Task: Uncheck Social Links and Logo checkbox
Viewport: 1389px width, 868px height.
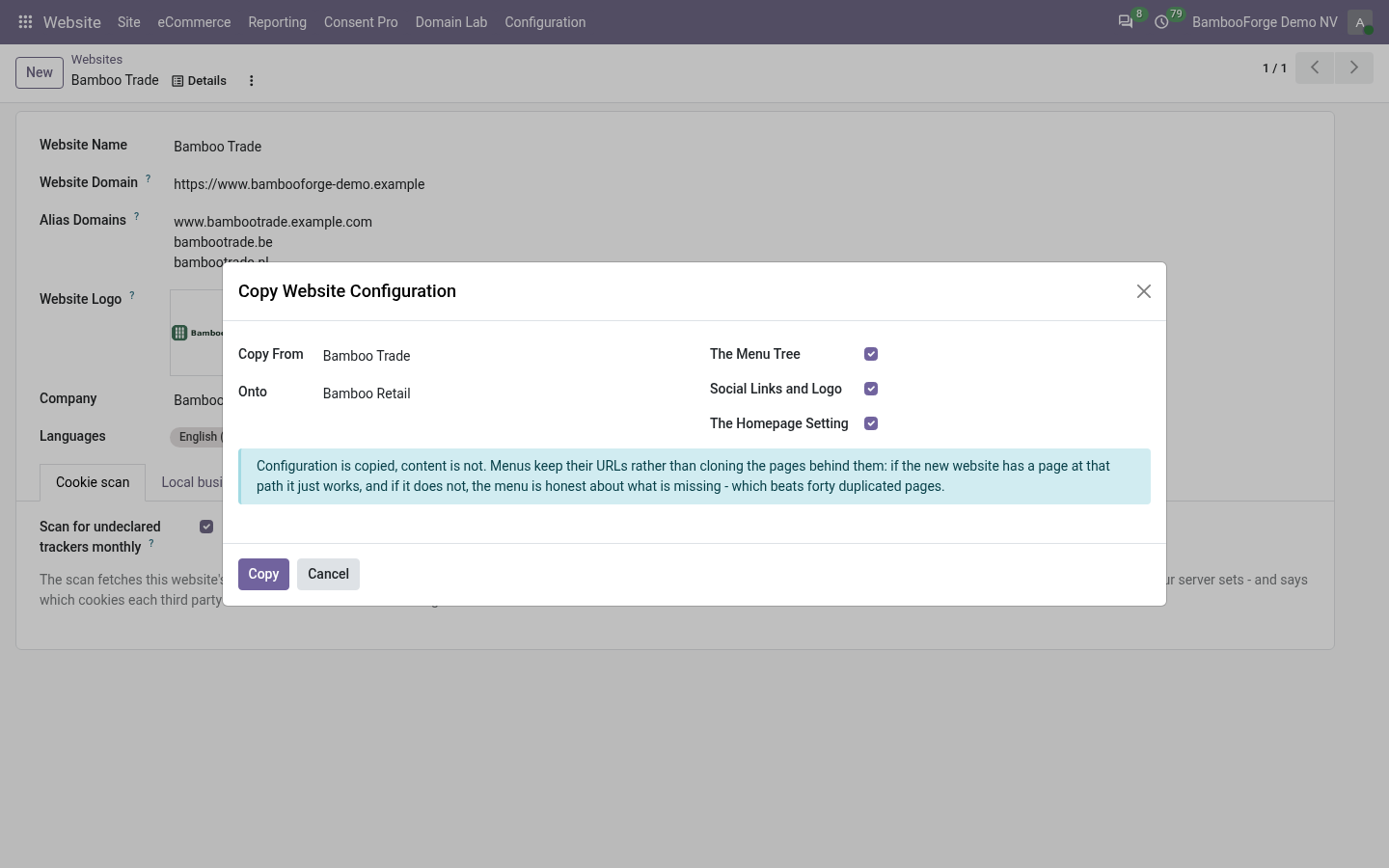Action: (871, 389)
